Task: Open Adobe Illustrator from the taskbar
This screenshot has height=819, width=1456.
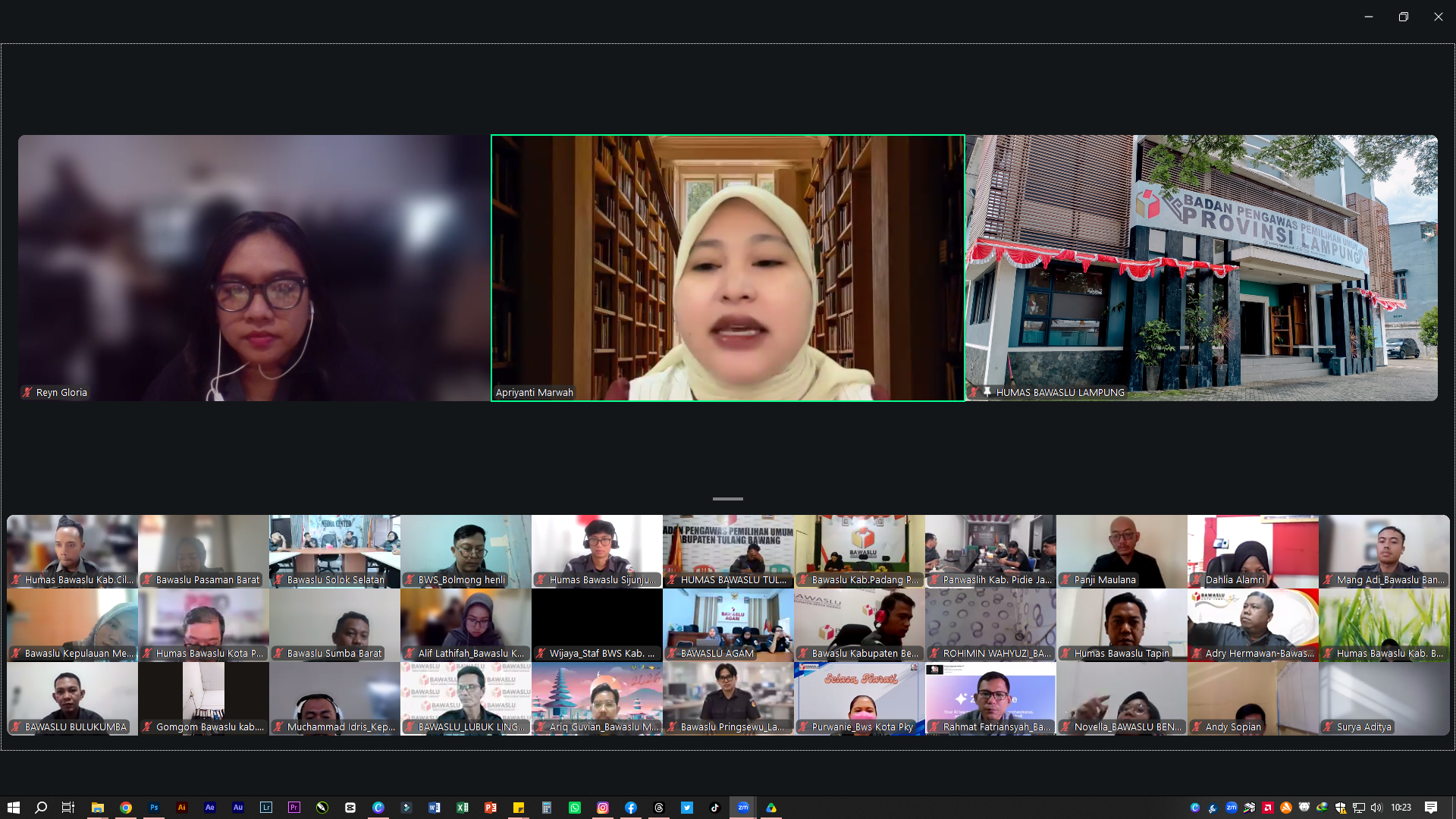Action: click(182, 808)
